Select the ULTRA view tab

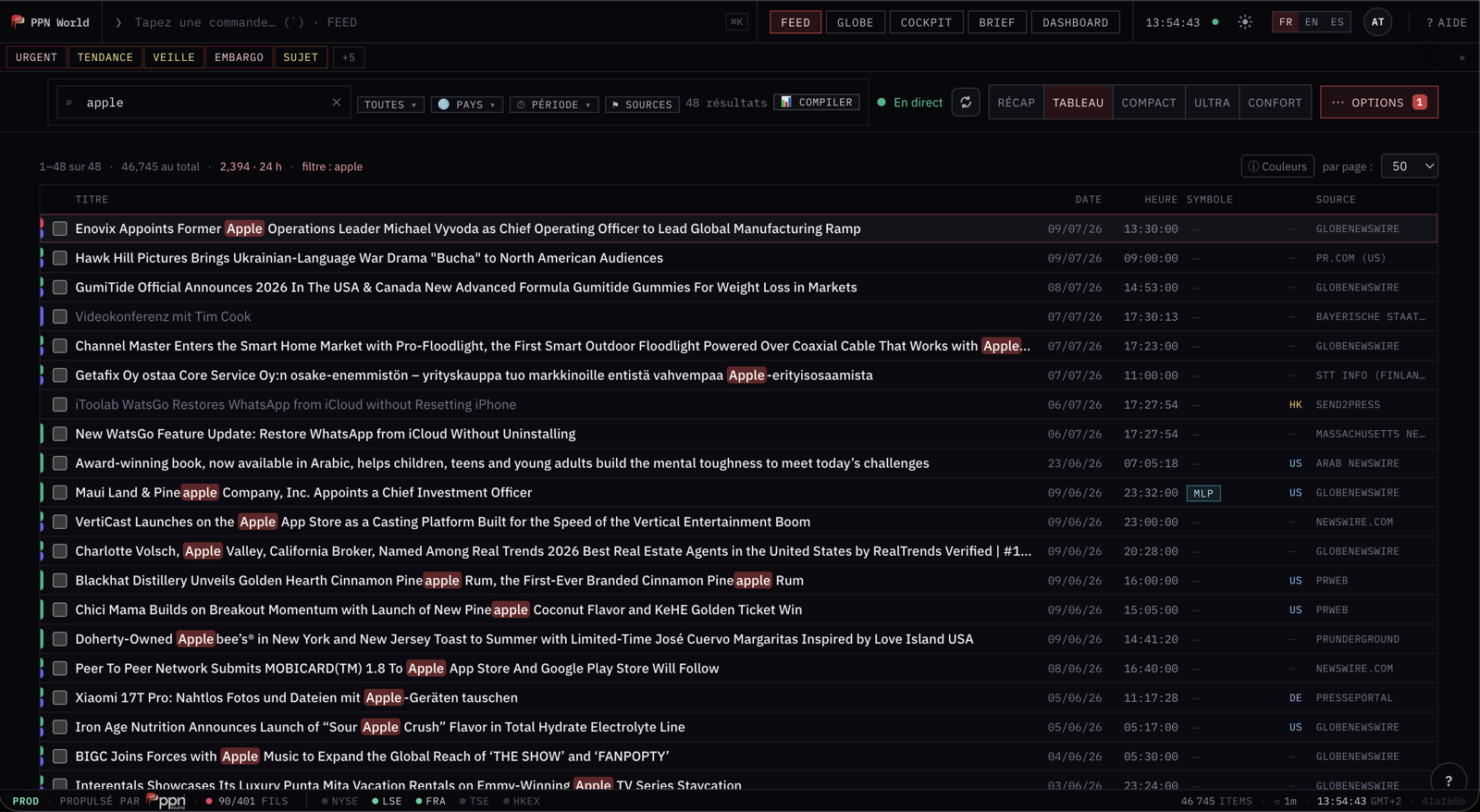tap(1212, 103)
